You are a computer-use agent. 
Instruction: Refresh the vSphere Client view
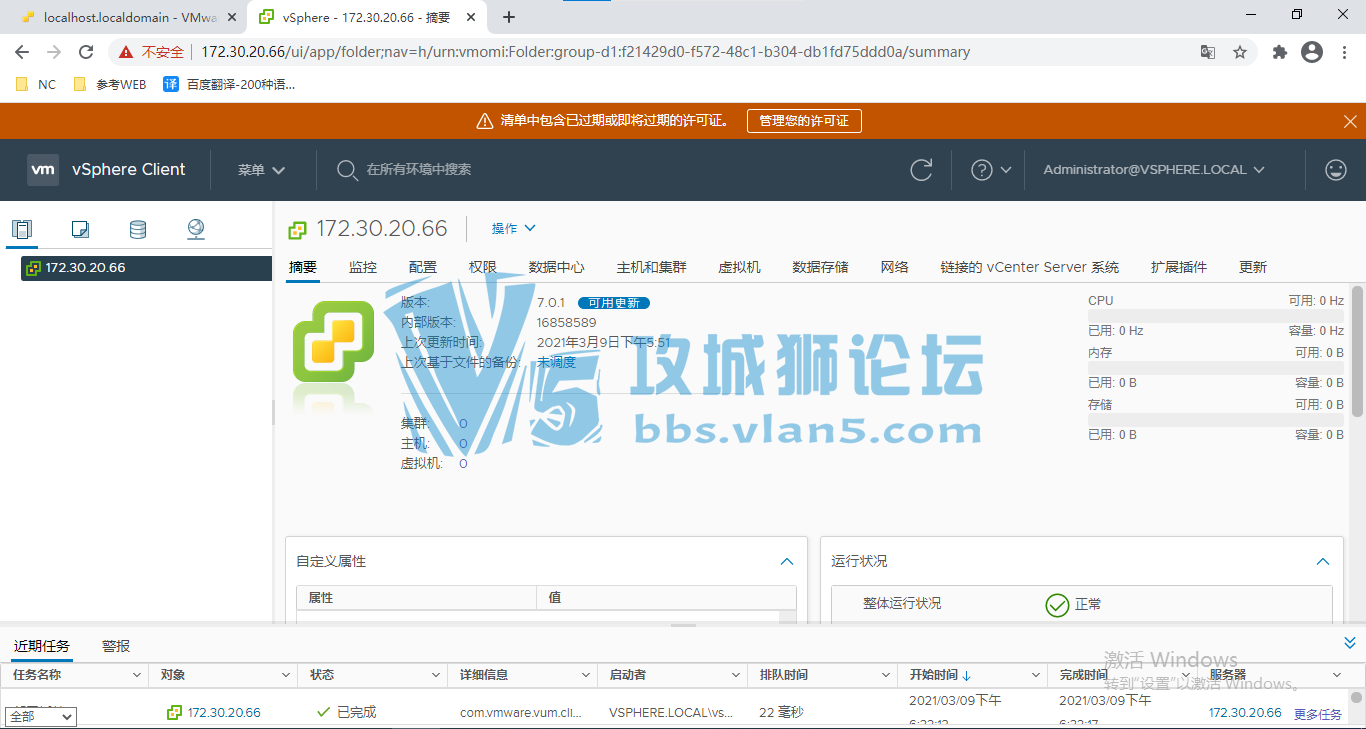click(x=921, y=169)
